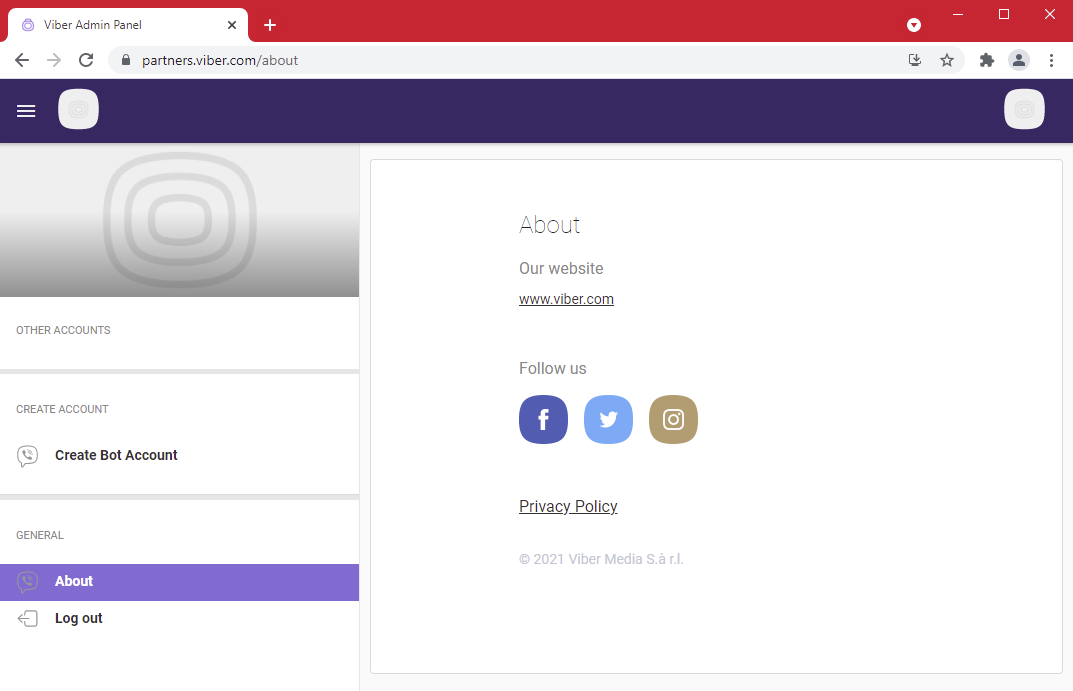Select the Viber phone icon beside Create Bot Account
1073x691 pixels.
27,455
